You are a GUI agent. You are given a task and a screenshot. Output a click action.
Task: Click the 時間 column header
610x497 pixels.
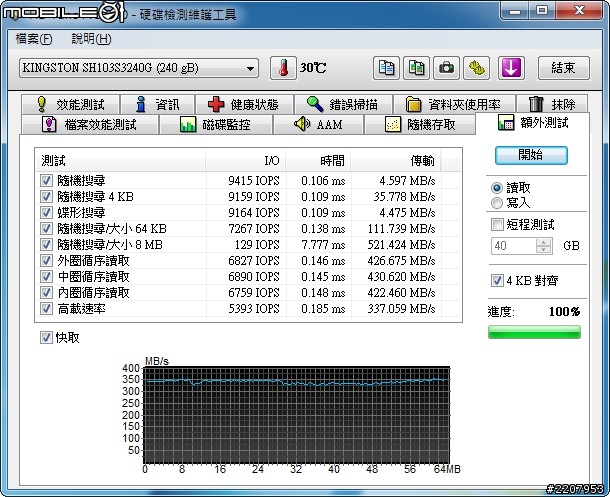[x=318, y=160]
